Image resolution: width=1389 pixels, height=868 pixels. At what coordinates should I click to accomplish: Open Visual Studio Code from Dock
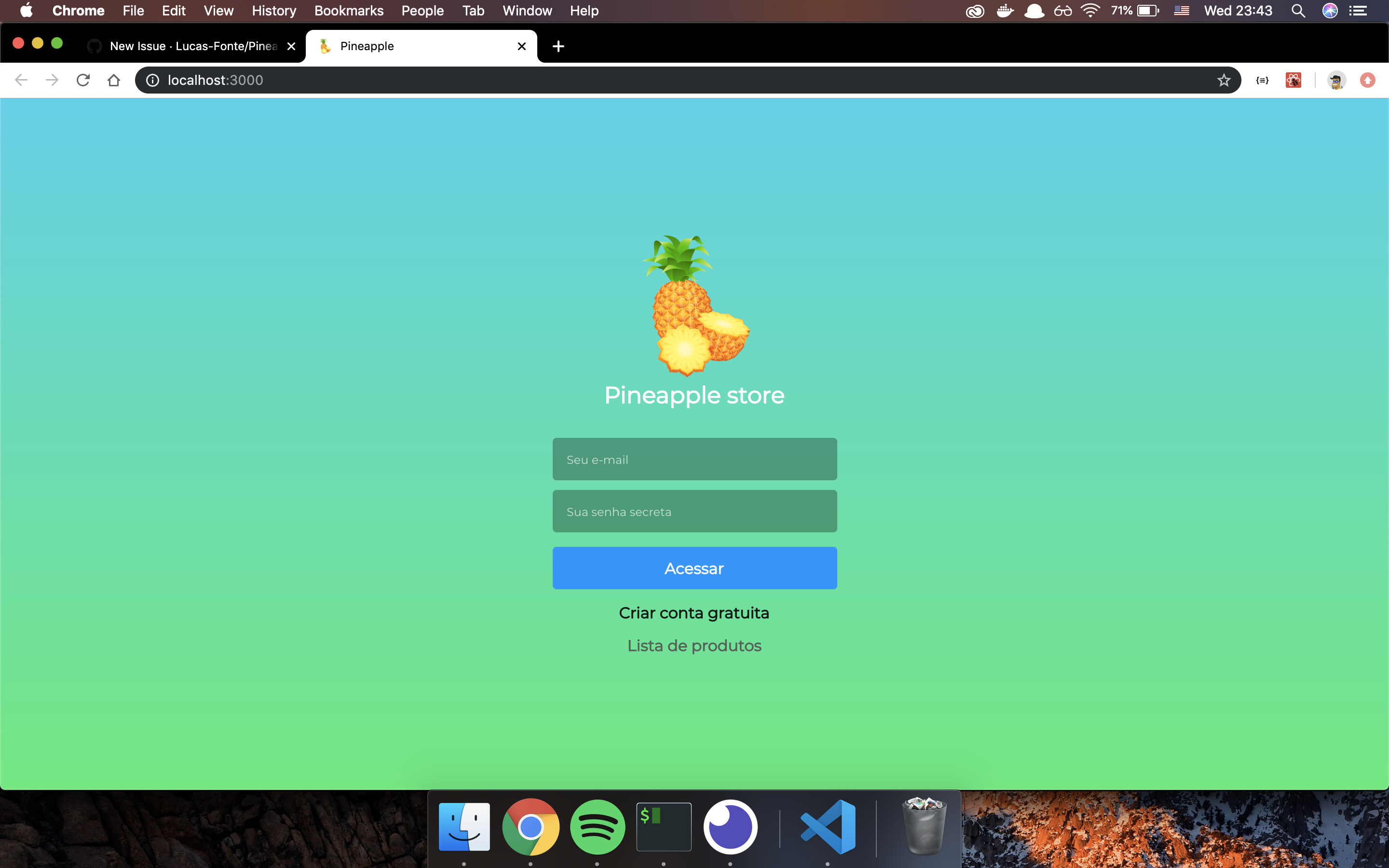pyautogui.click(x=828, y=827)
